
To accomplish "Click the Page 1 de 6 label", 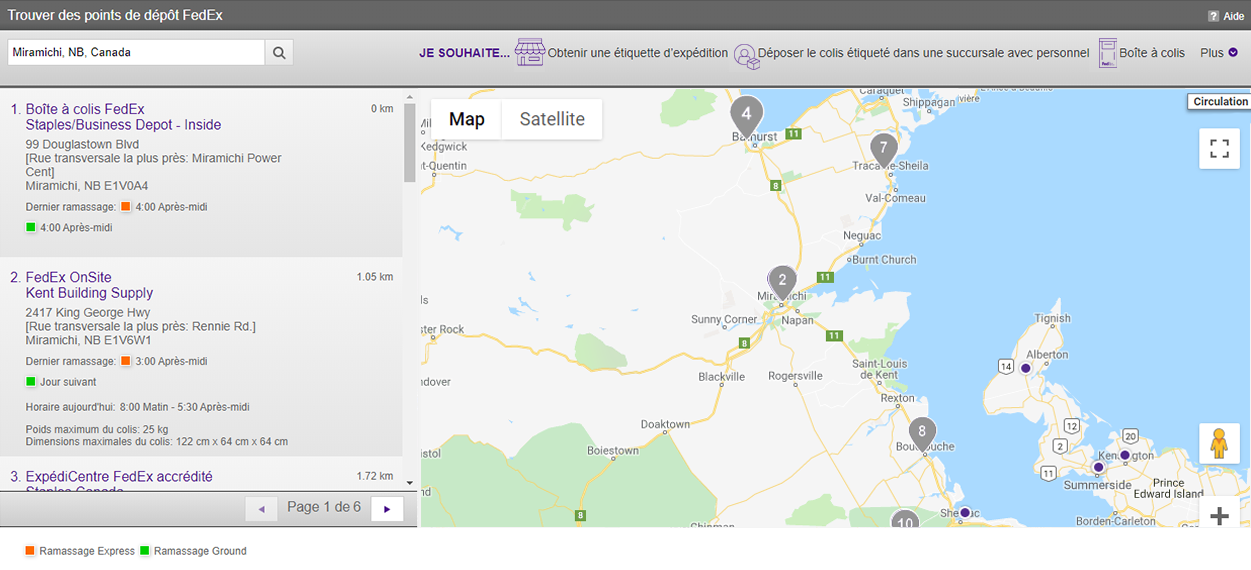I will 324,507.
